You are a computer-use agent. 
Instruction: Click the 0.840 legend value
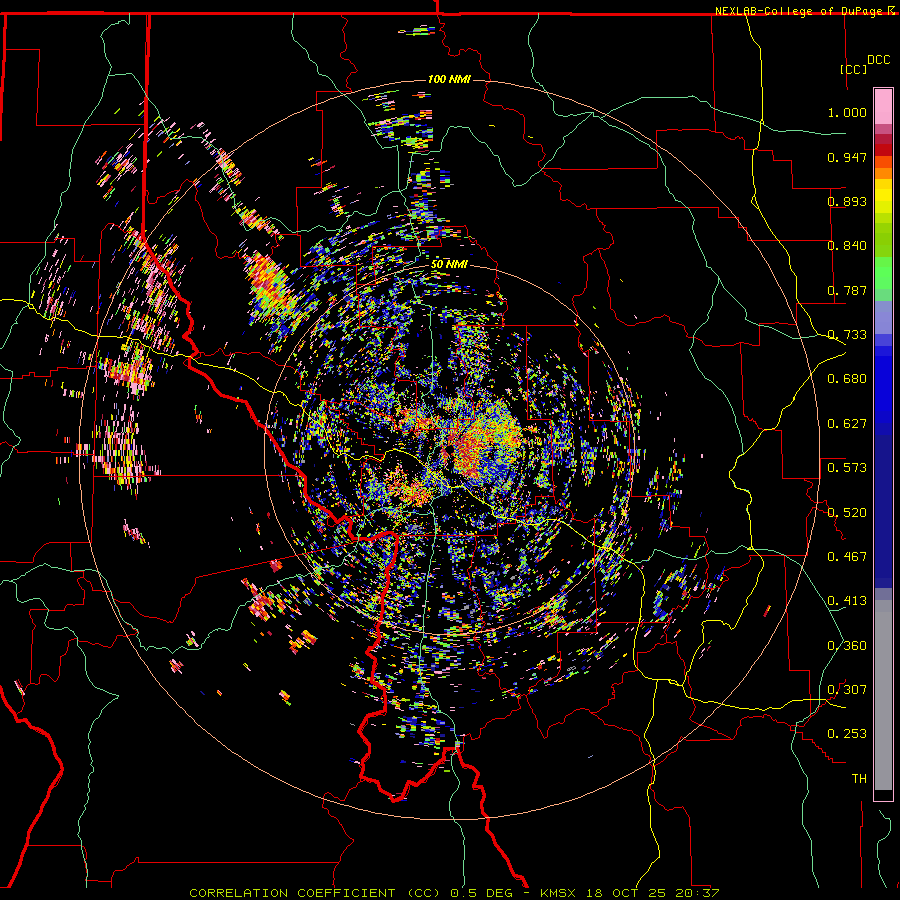[x=847, y=246]
